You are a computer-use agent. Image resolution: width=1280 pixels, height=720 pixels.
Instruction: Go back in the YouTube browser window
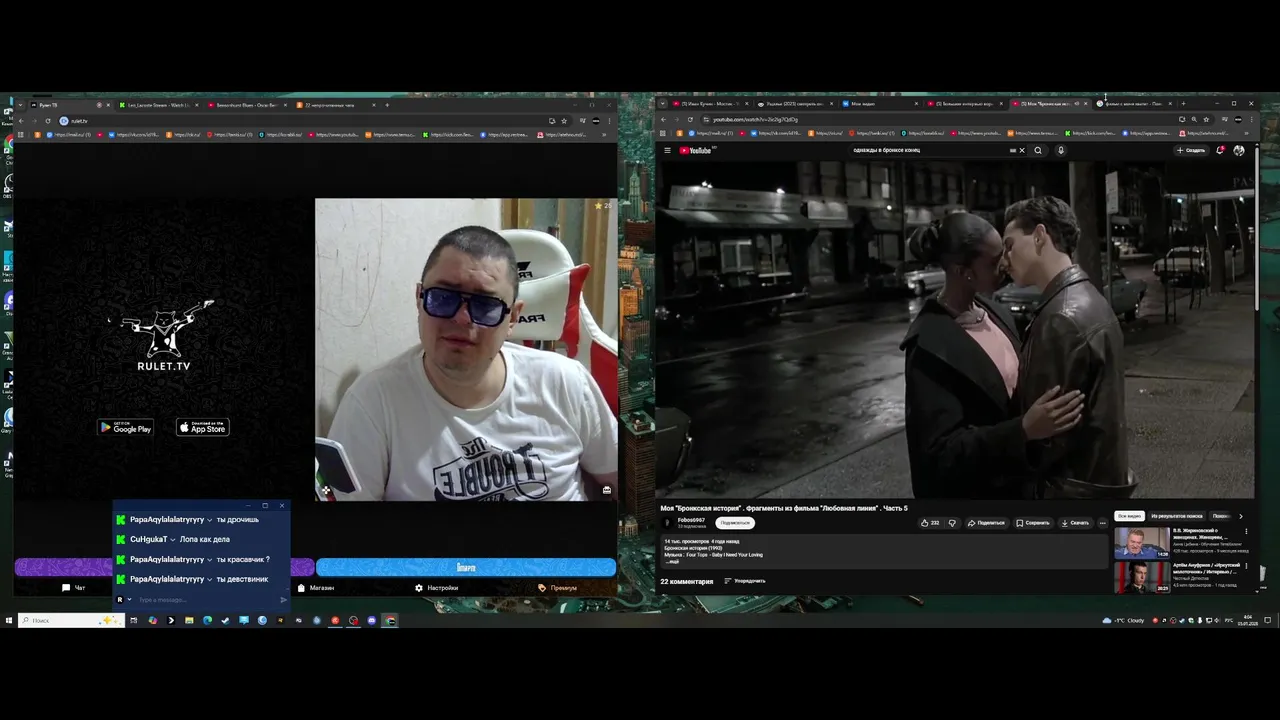pyautogui.click(x=663, y=120)
